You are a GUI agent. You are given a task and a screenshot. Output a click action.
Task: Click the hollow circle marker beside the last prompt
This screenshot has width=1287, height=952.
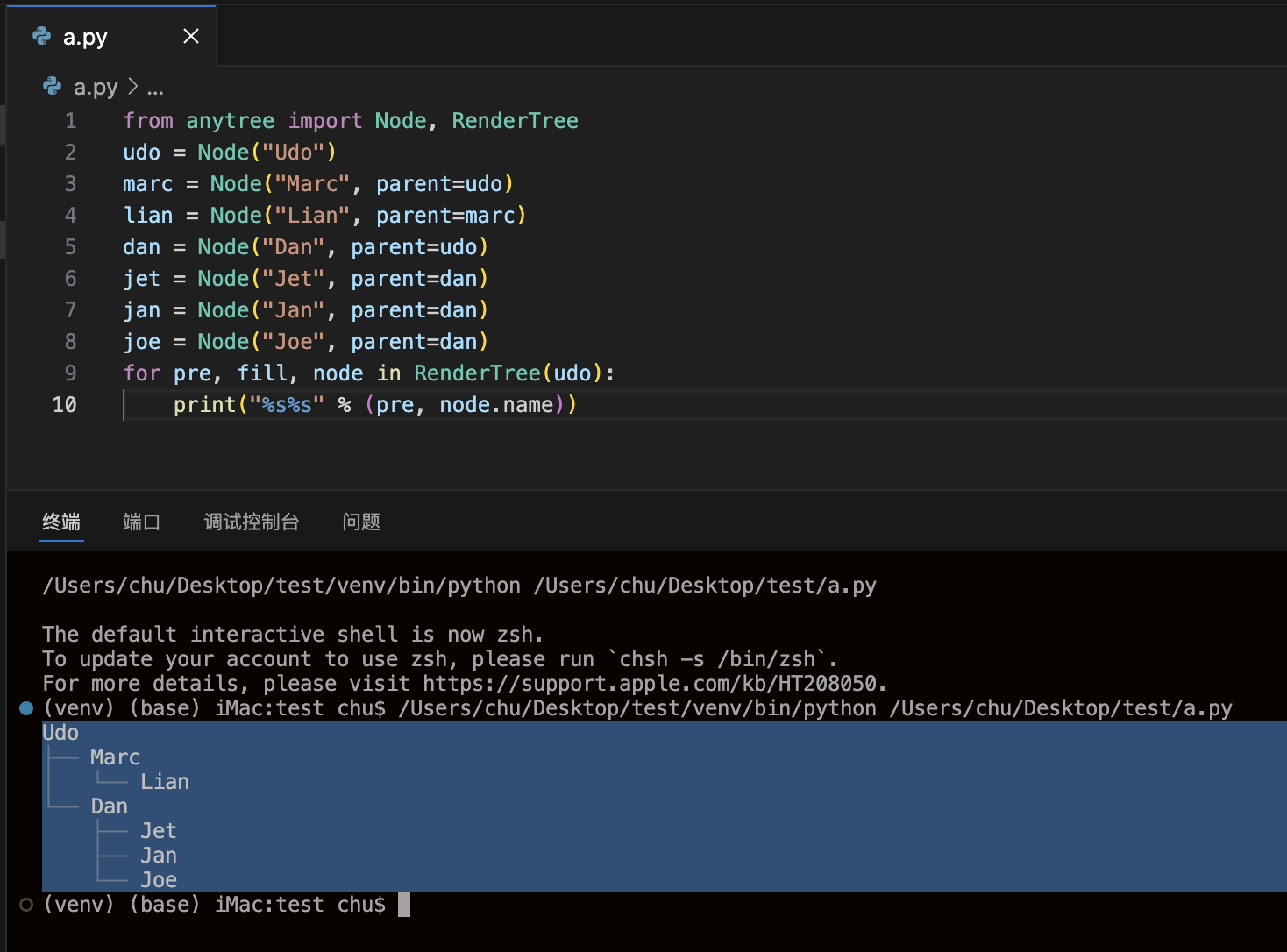pyautogui.click(x=26, y=905)
